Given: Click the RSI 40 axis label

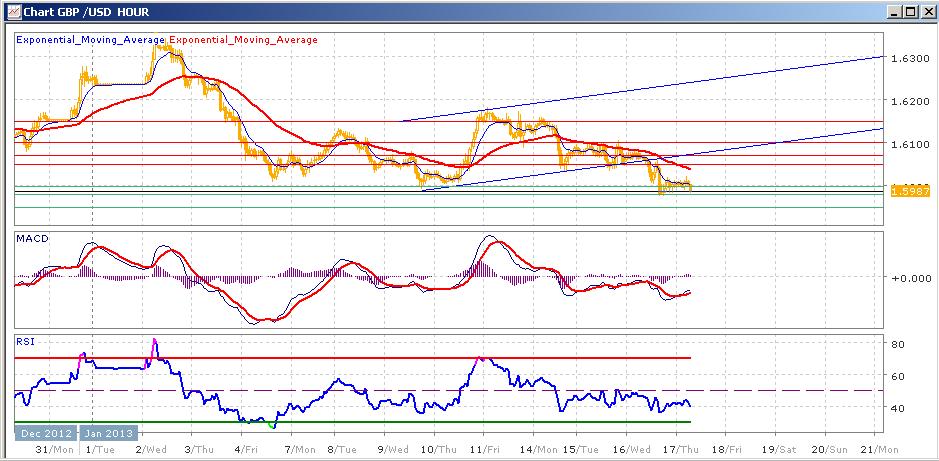Looking at the screenshot, I should pyautogui.click(x=897, y=408).
